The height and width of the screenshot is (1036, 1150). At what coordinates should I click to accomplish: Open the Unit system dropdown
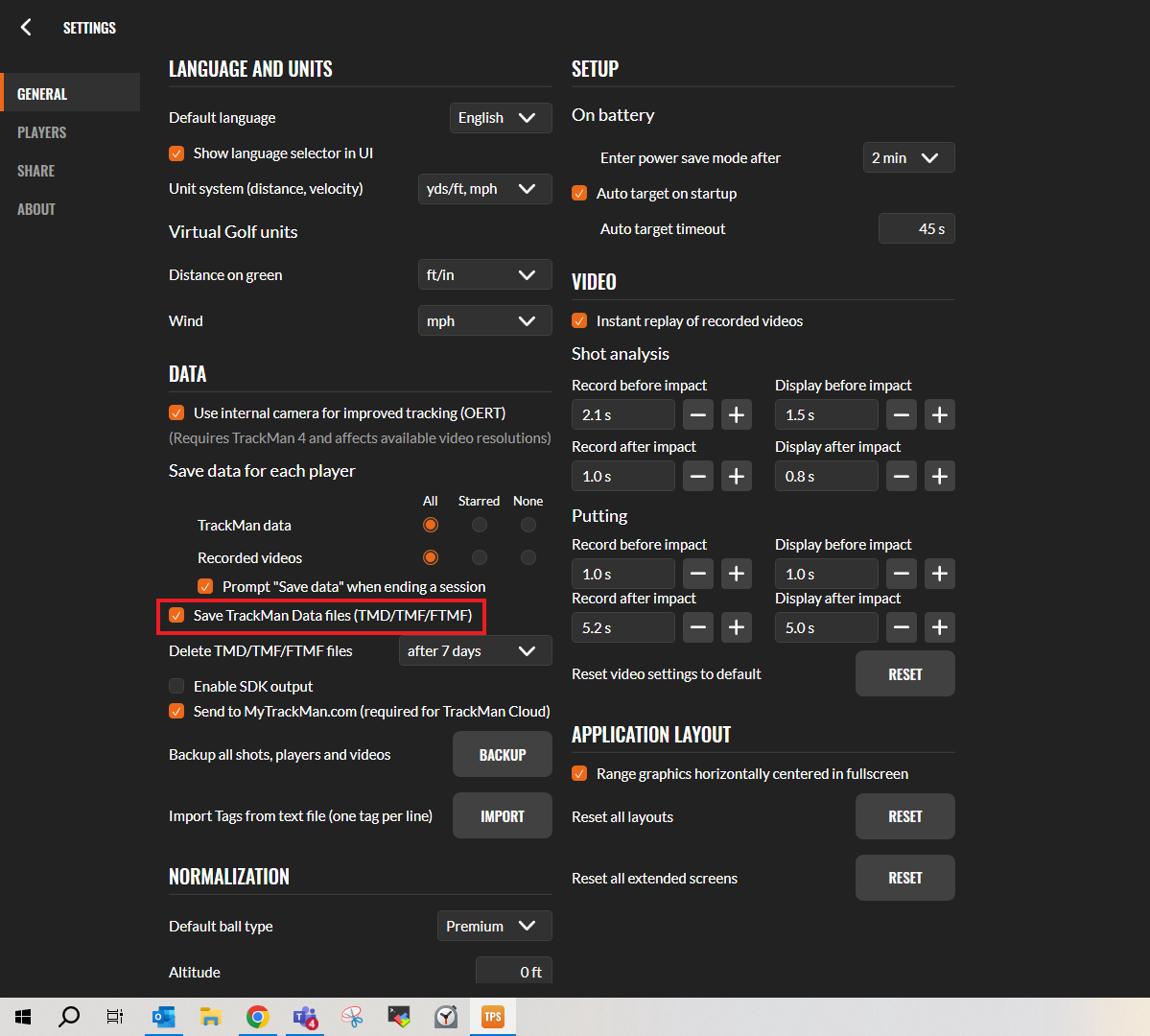(484, 188)
